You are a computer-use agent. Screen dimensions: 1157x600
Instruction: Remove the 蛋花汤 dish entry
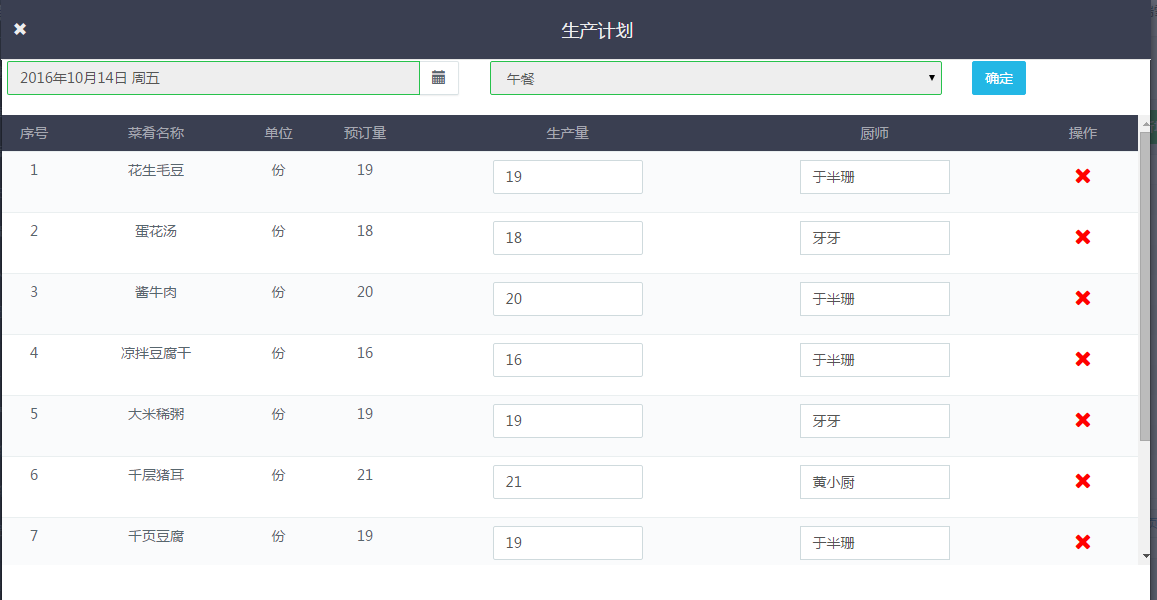pos(1082,238)
